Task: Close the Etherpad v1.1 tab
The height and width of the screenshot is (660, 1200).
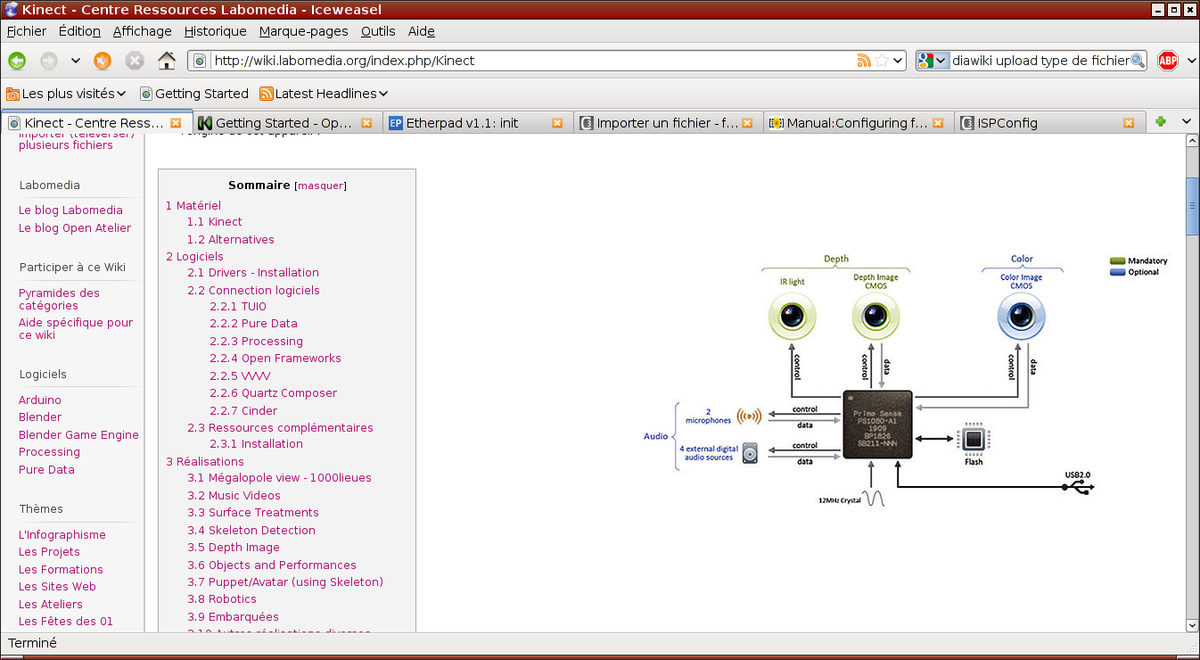Action: tap(558, 123)
